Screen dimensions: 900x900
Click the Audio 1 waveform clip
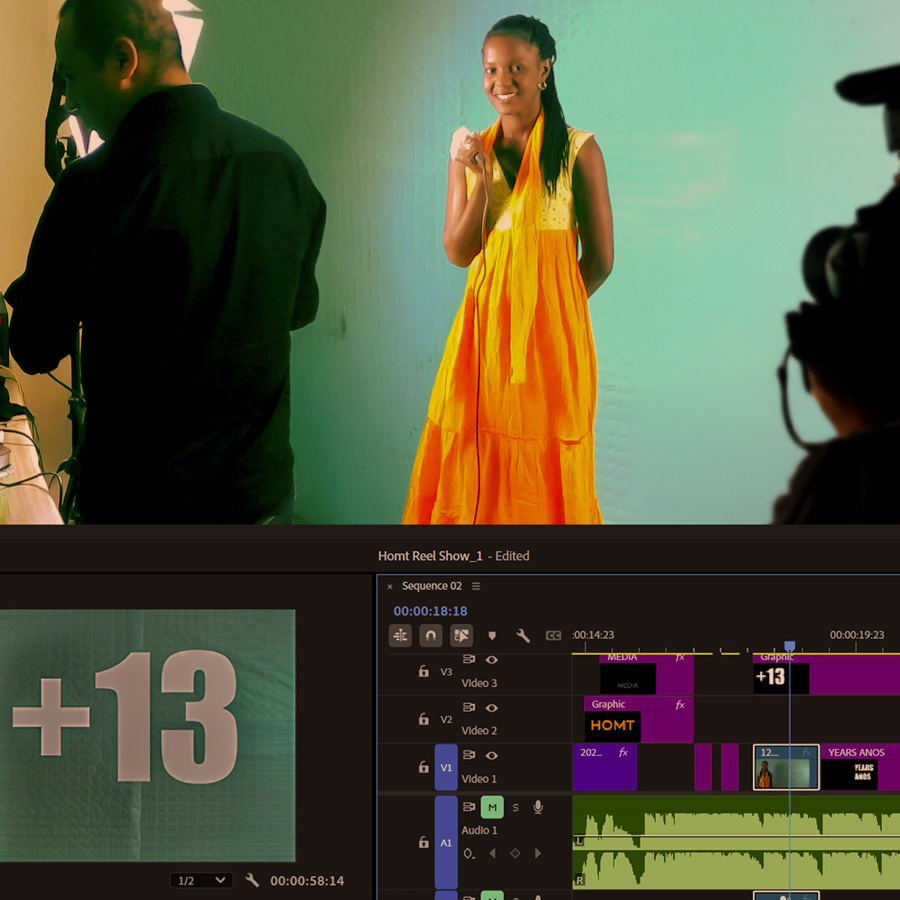point(736,842)
